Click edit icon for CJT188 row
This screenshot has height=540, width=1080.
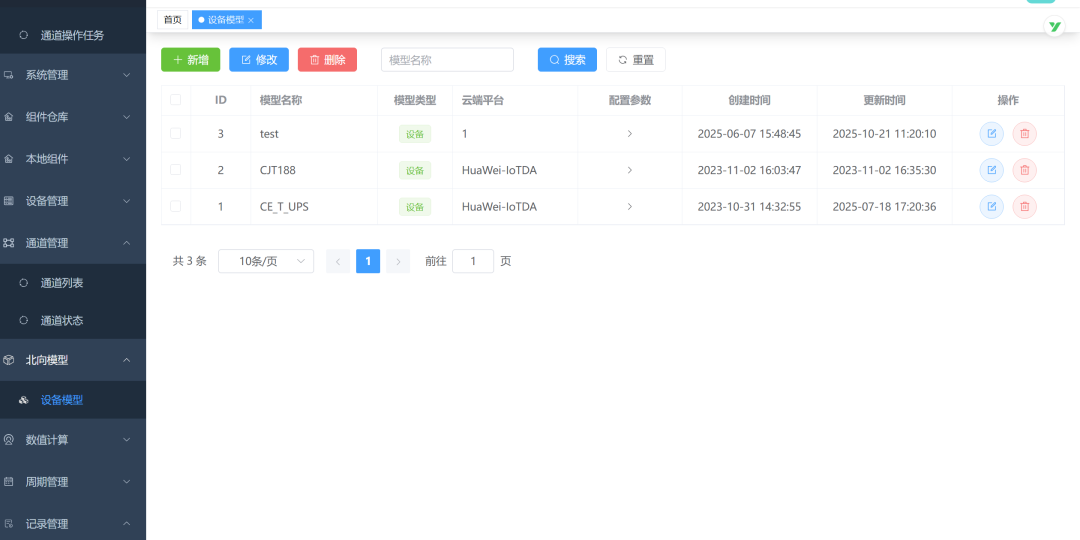tap(991, 170)
